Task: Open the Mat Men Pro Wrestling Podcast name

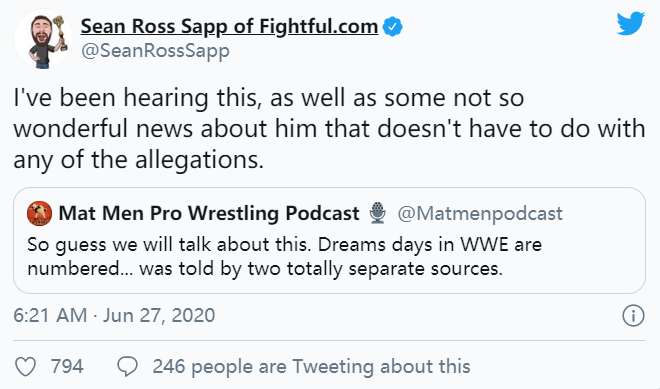Action: 209,213
